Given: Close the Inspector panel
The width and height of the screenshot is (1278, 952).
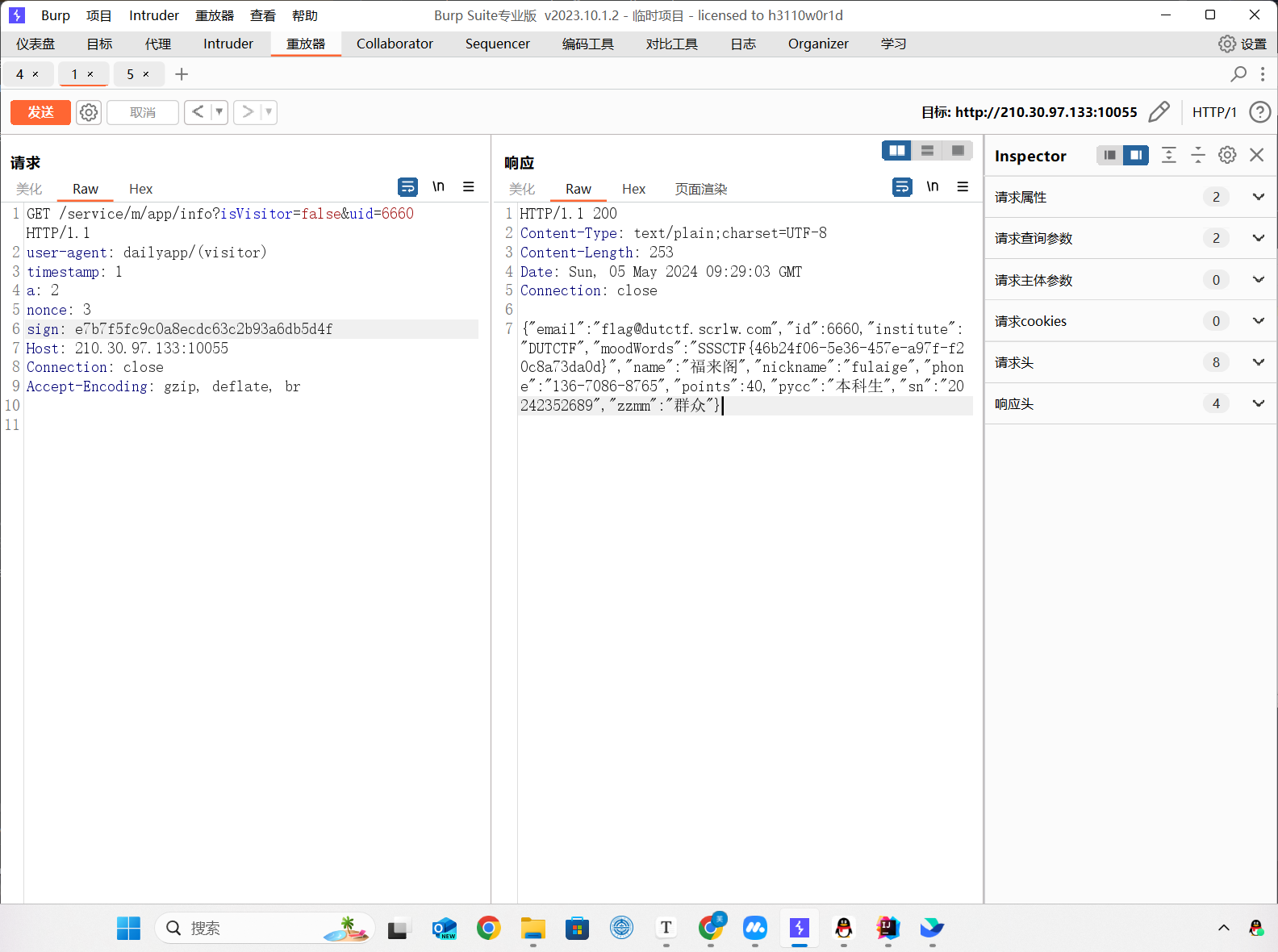Looking at the screenshot, I should coord(1256,156).
